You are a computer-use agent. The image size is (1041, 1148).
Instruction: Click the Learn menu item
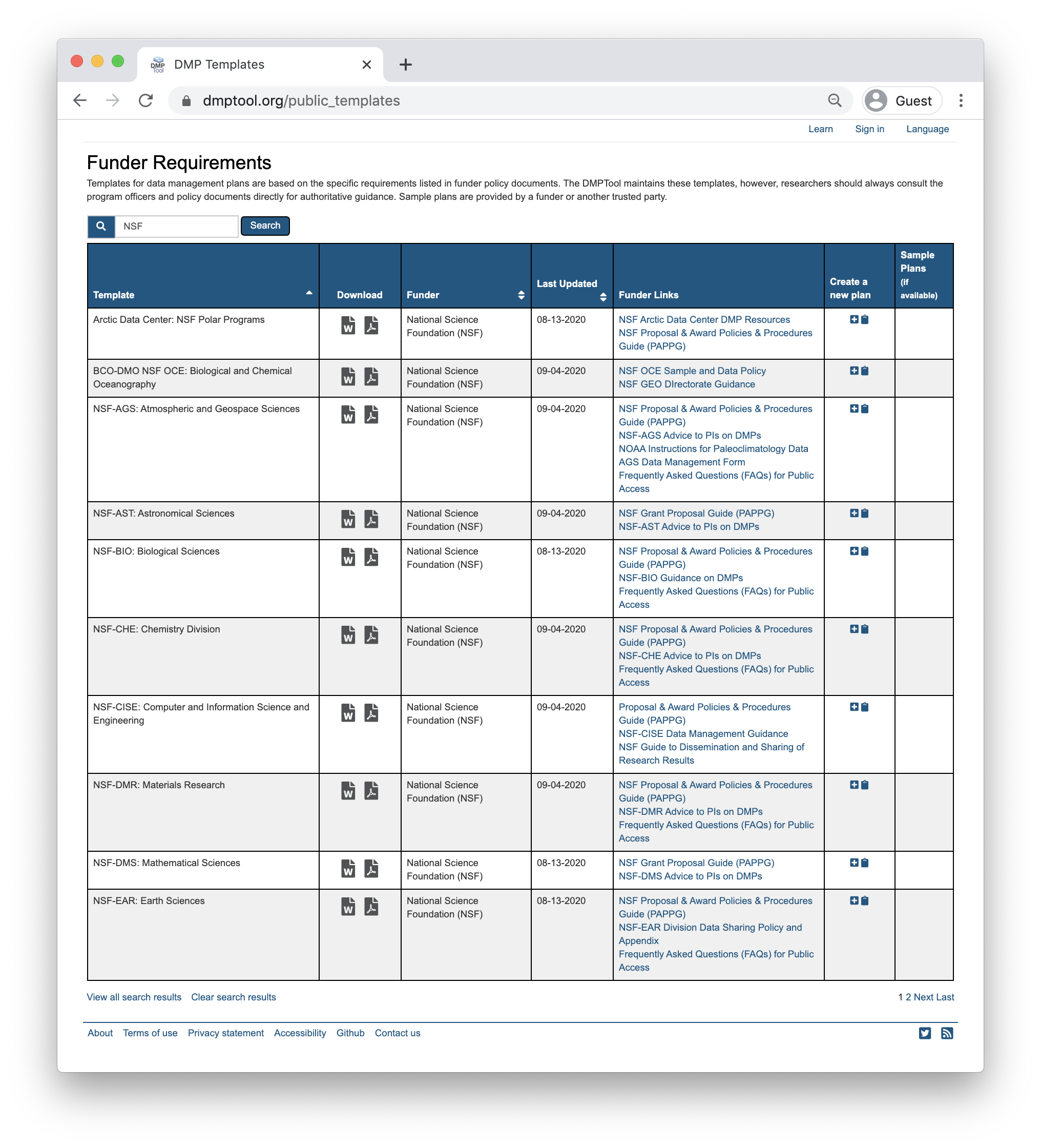point(821,128)
